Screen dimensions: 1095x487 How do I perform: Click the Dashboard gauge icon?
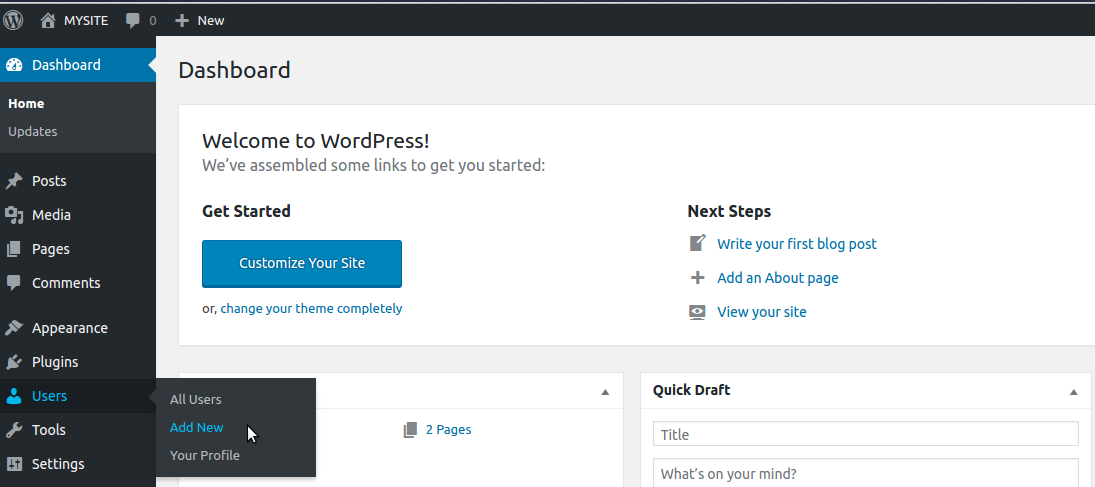click(x=14, y=65)
